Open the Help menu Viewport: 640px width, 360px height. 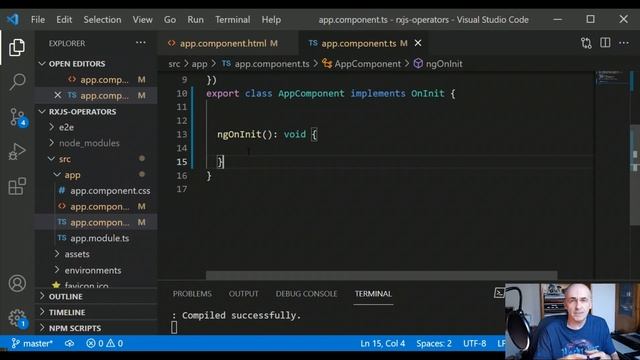[271, 20]
